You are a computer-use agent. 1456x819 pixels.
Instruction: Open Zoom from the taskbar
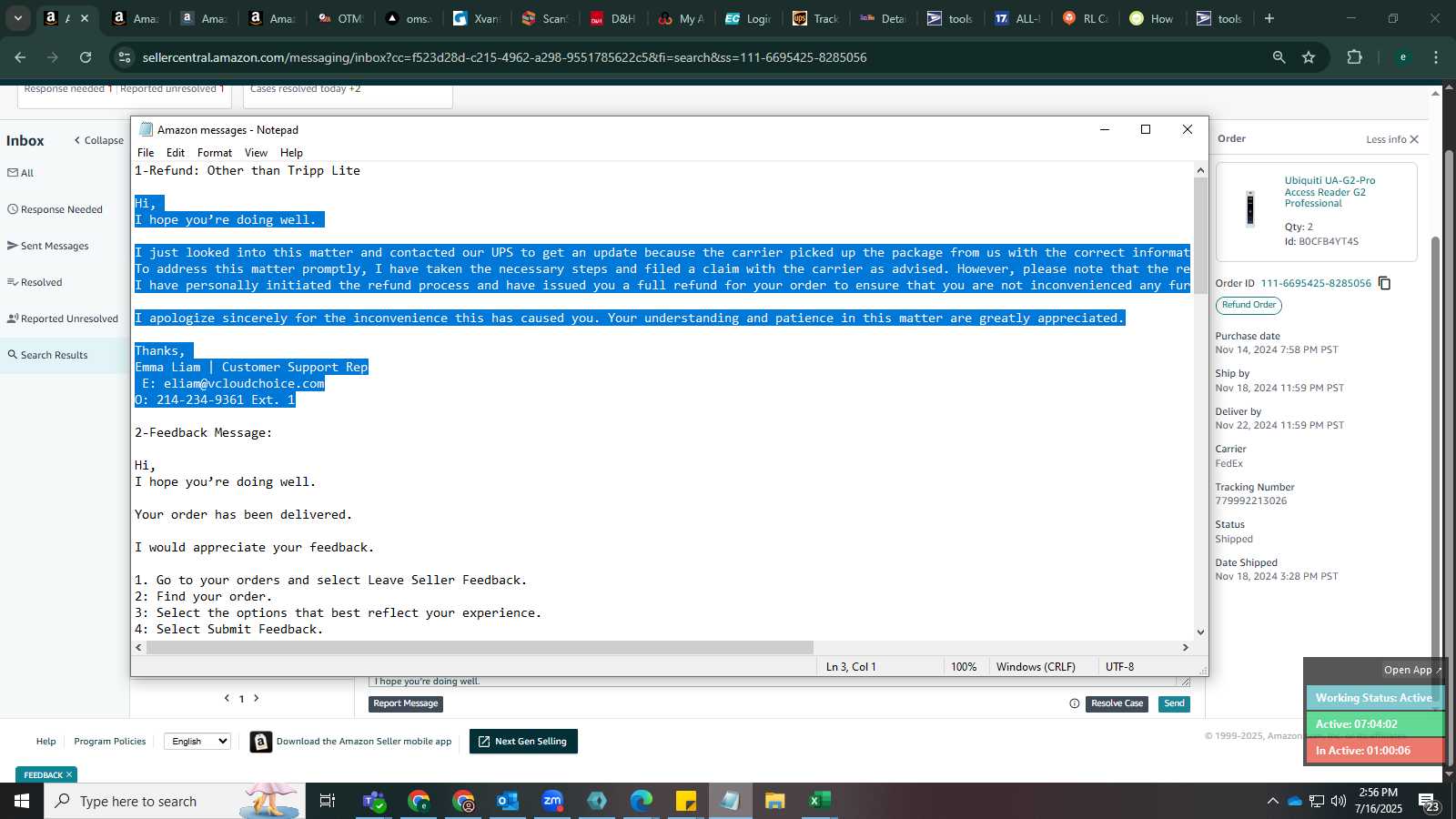click(x=551, y=801)
